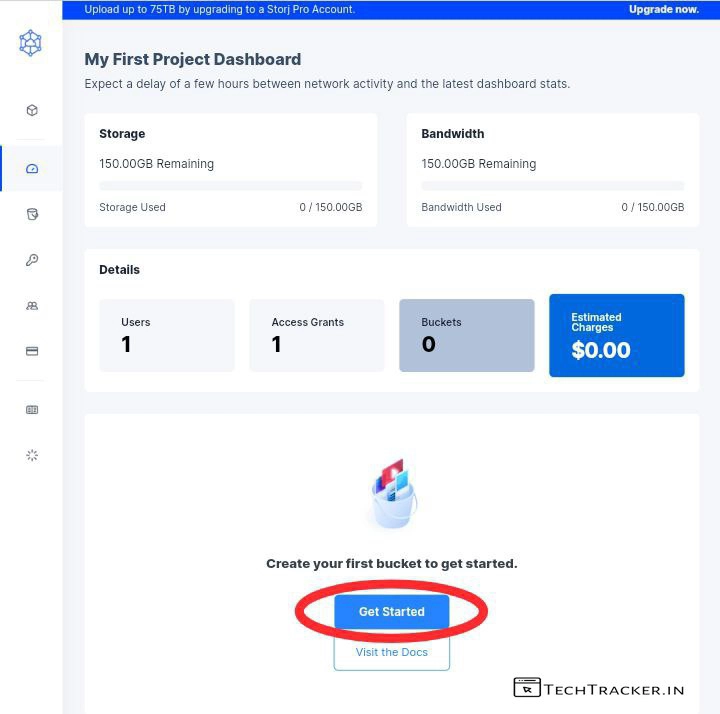Screen dimensions: 720x714
Task: Click the Get Started button
Action: pos(391,612)
